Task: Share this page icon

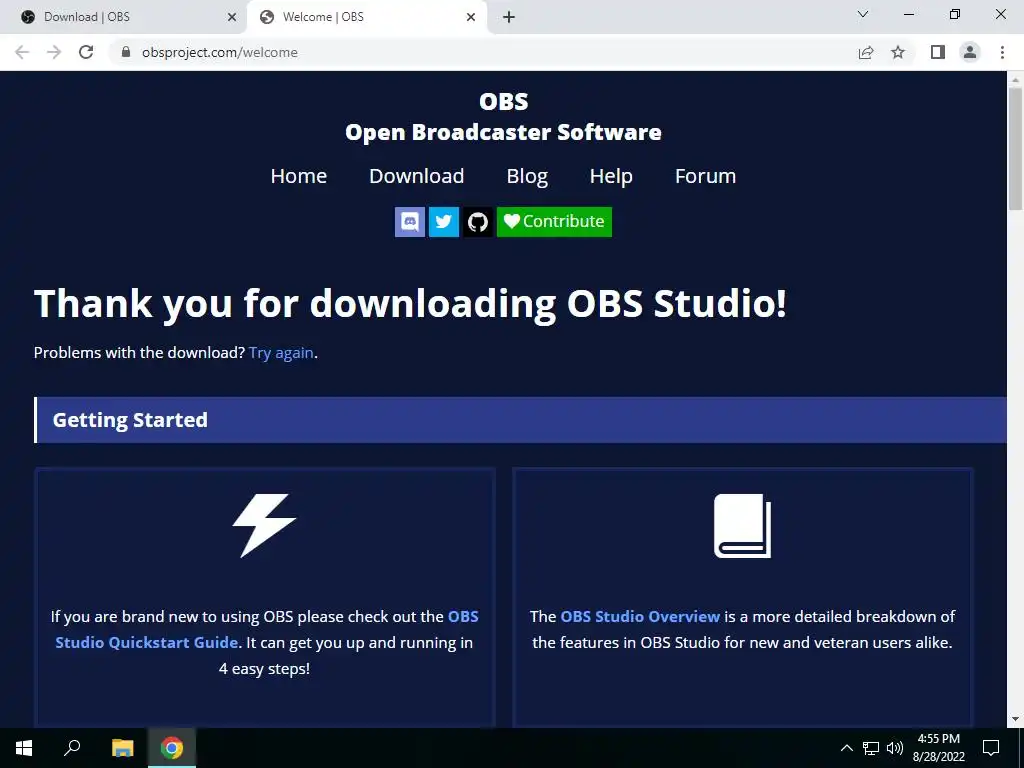Action: click(x=866, y=52)
